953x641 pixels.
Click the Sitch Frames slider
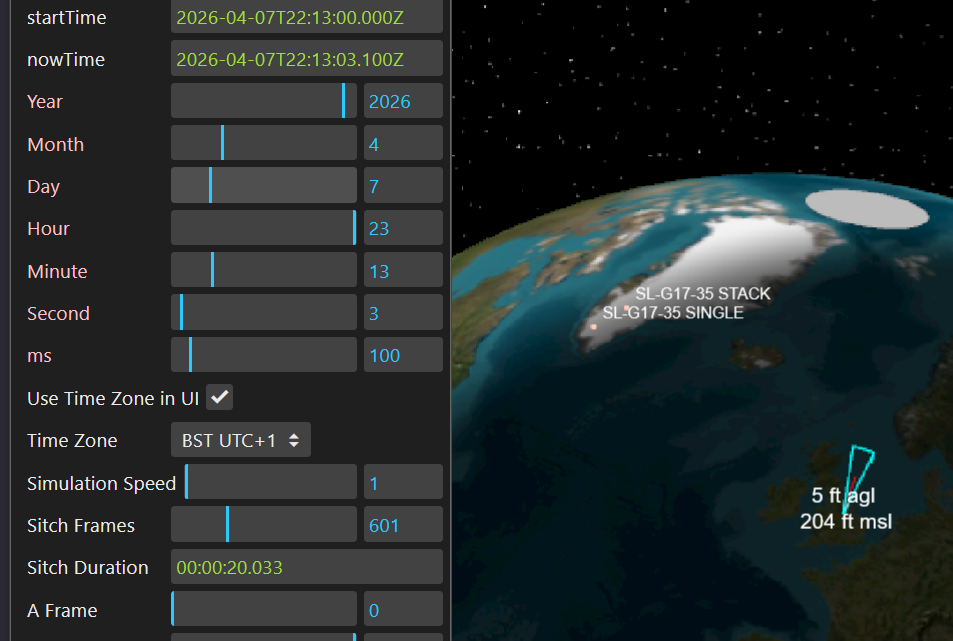coord(264,525)
